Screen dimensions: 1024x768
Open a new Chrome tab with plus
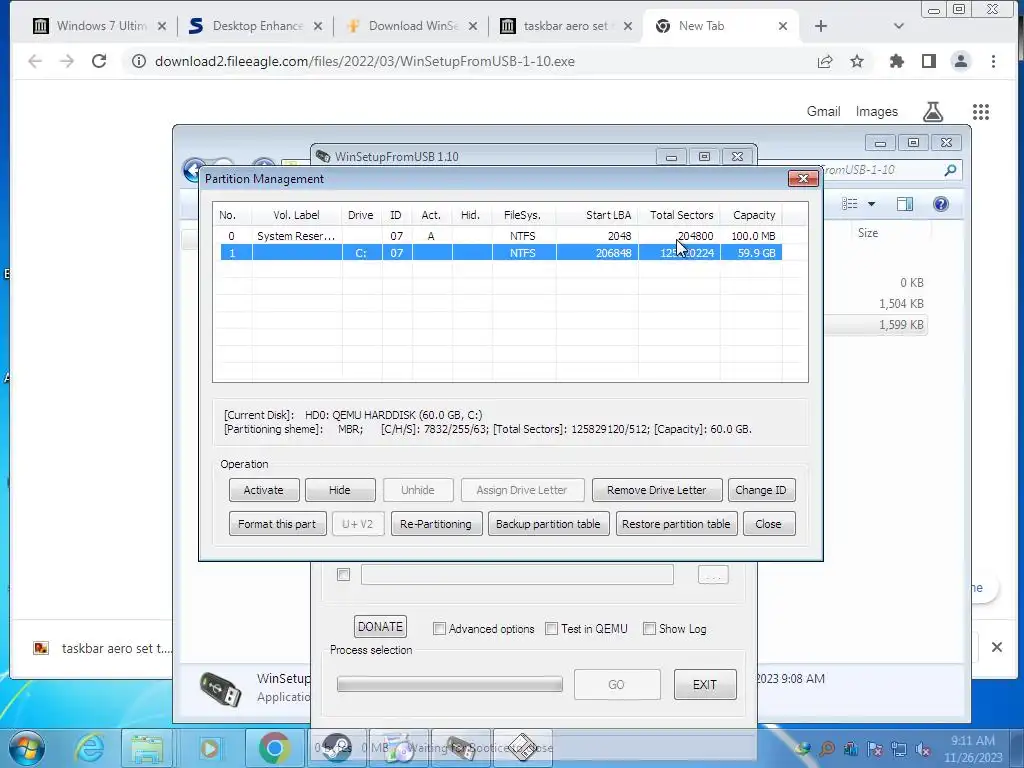point(821,26)
